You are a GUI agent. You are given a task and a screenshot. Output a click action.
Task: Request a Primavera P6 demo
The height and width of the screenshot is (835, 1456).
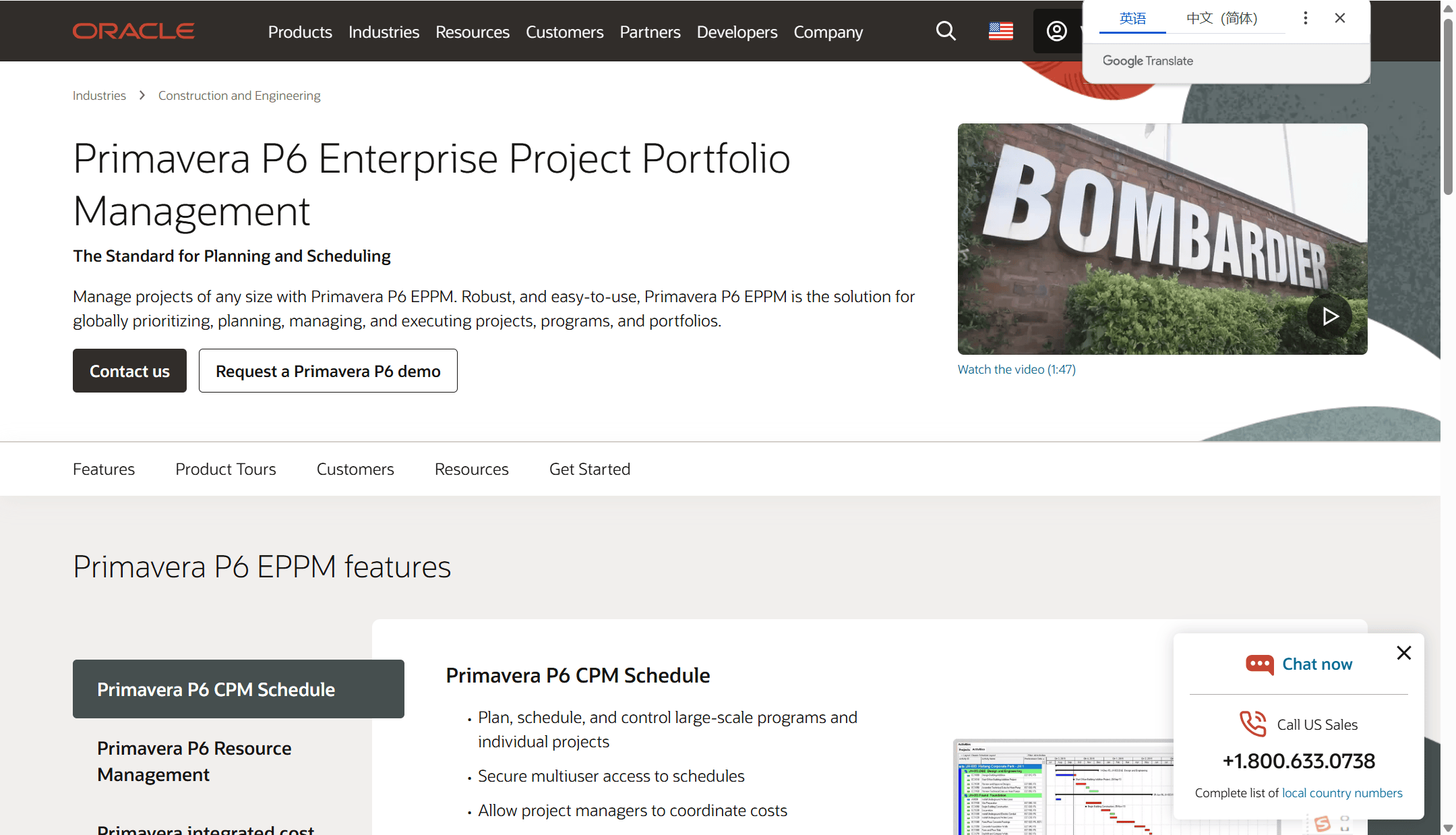tap(328, 371)
